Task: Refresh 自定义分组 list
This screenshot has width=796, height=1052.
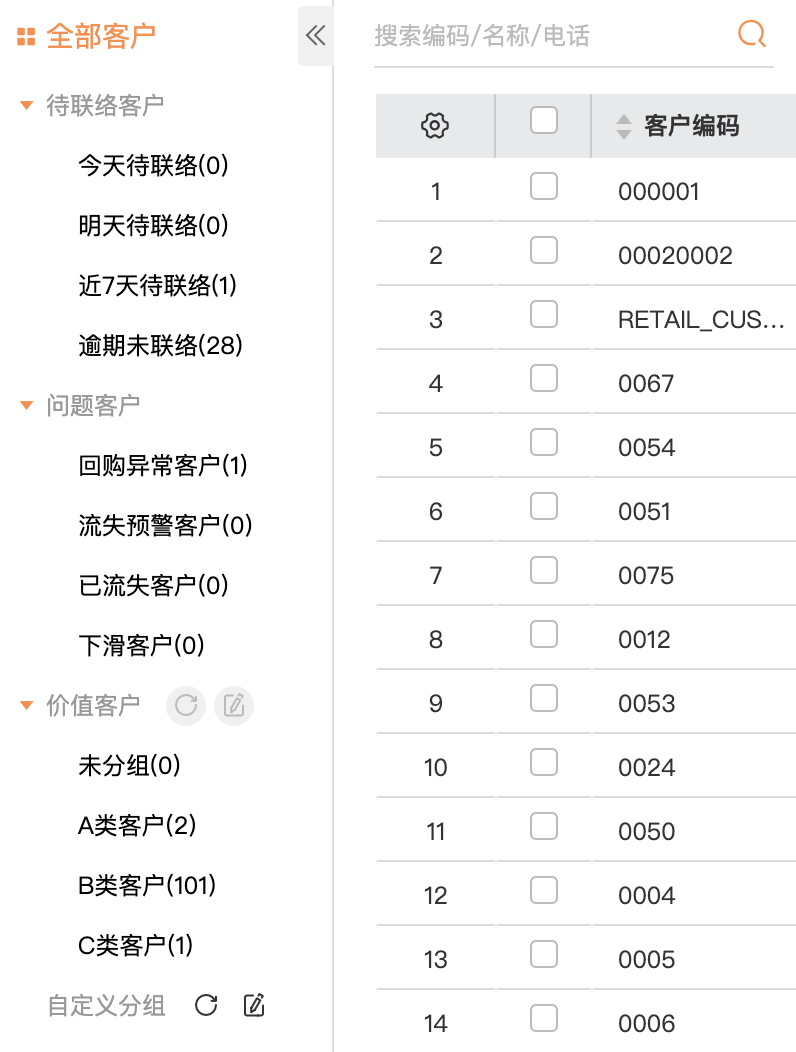Action: coord(206,1005)
